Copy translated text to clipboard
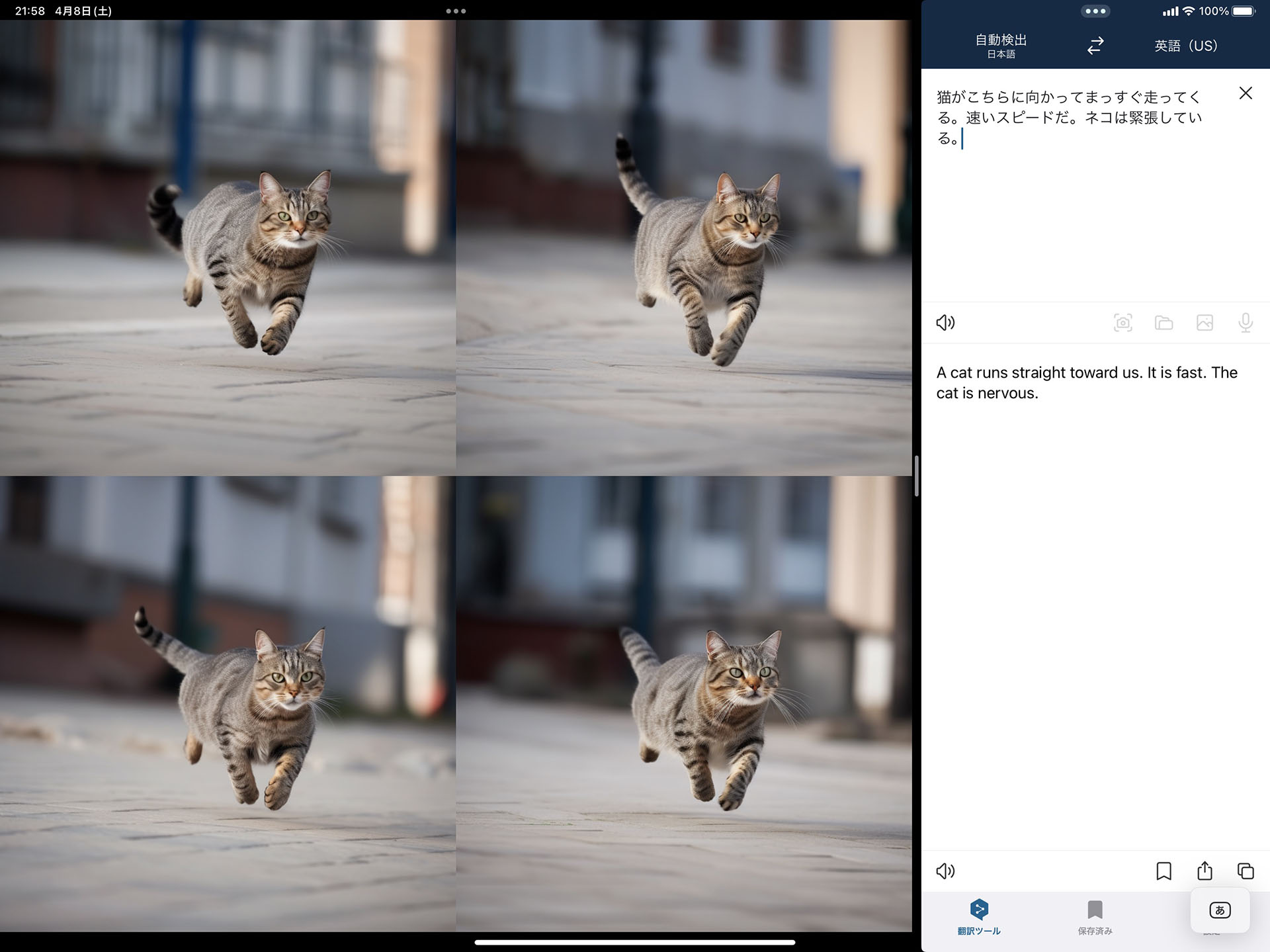Image resolution: width=1270 pixels, height=952 pixels. click(1245, 871)
